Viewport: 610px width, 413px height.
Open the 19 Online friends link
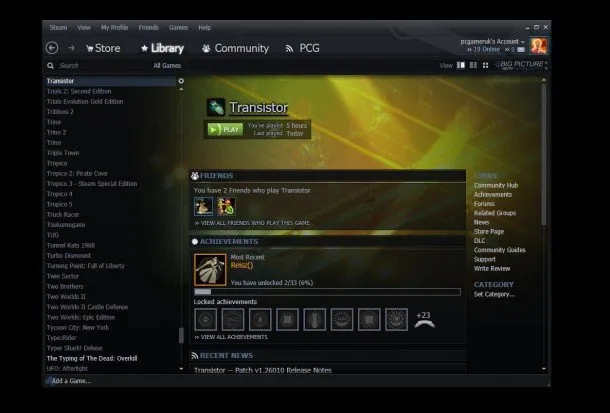483,49
